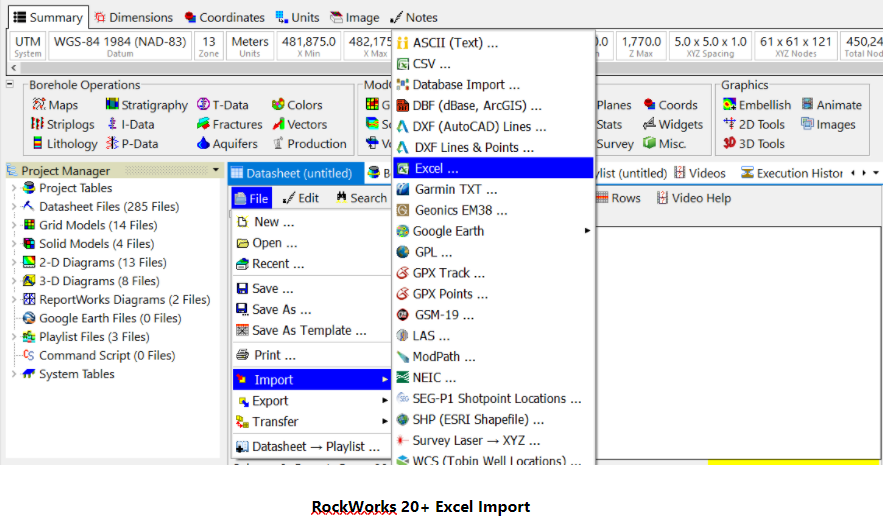This screenshot has height=519, width=884.
Task: Open the Colors tool
Action: click(x=297, y=105)
